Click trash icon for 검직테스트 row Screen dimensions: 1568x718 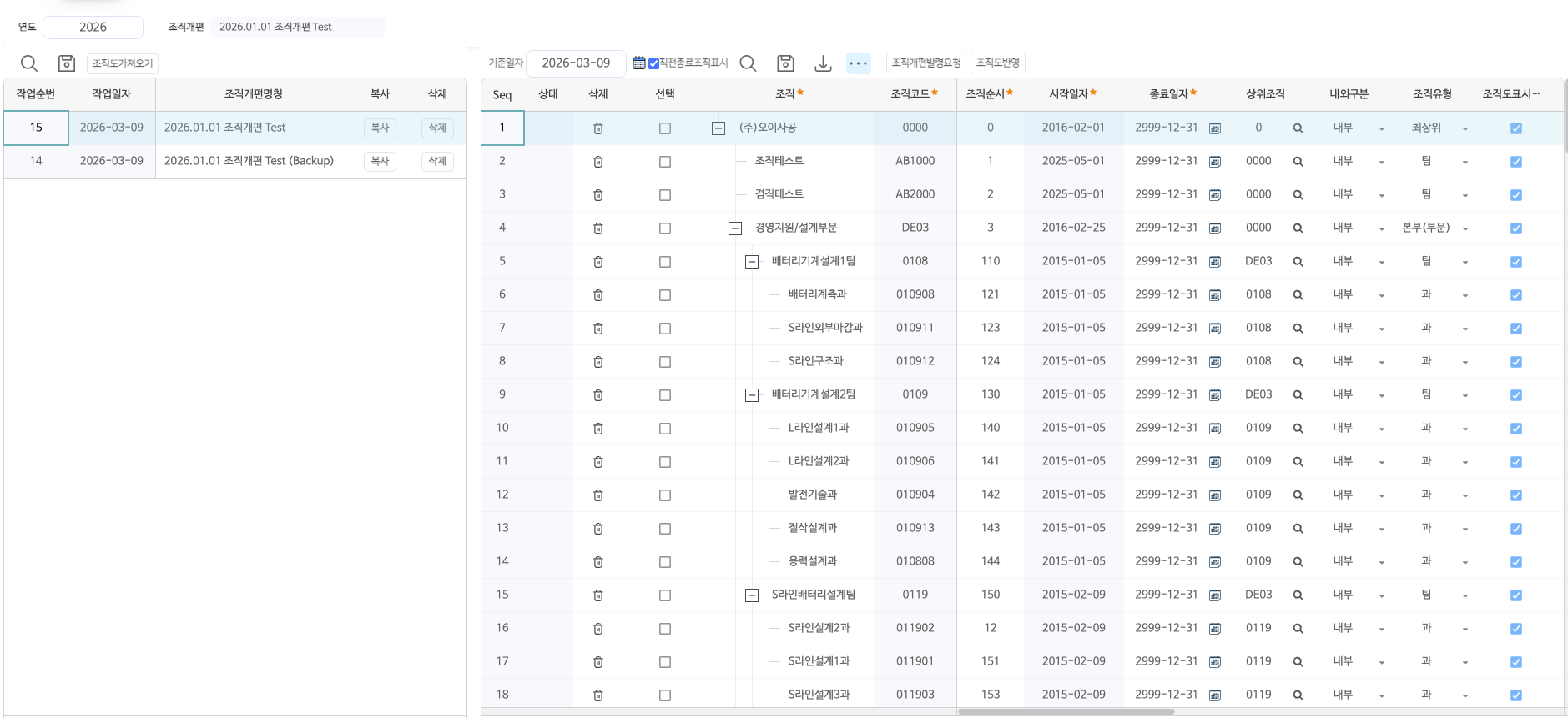coord(598,195)
